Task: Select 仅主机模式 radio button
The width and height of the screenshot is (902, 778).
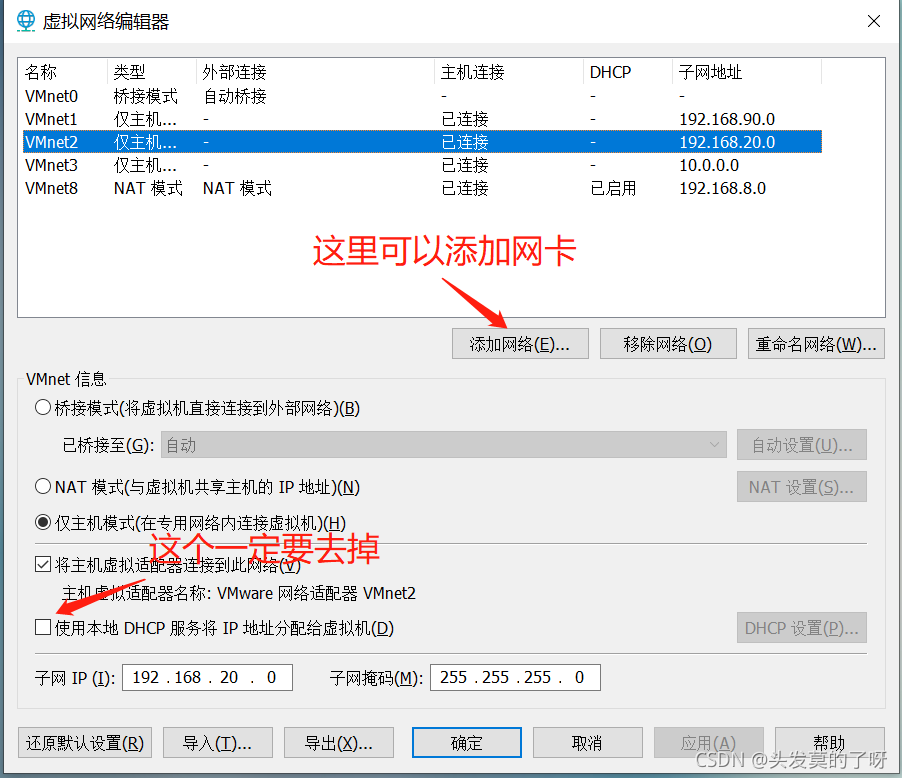Action: [x=43, y=523]
